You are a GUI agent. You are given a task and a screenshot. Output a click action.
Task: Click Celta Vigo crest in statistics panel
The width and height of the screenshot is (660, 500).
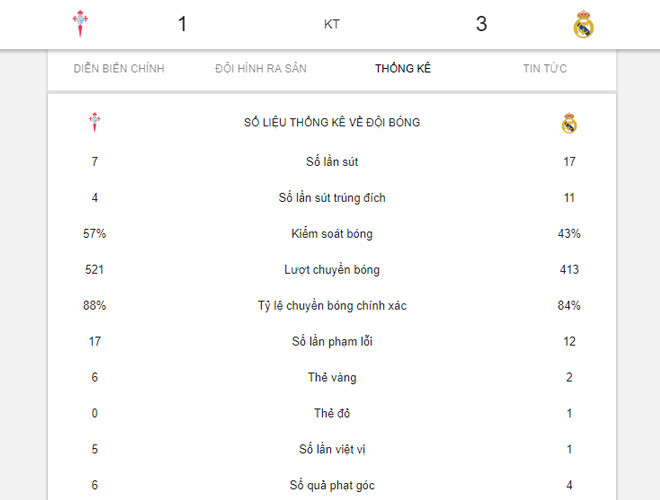(94, 123)
